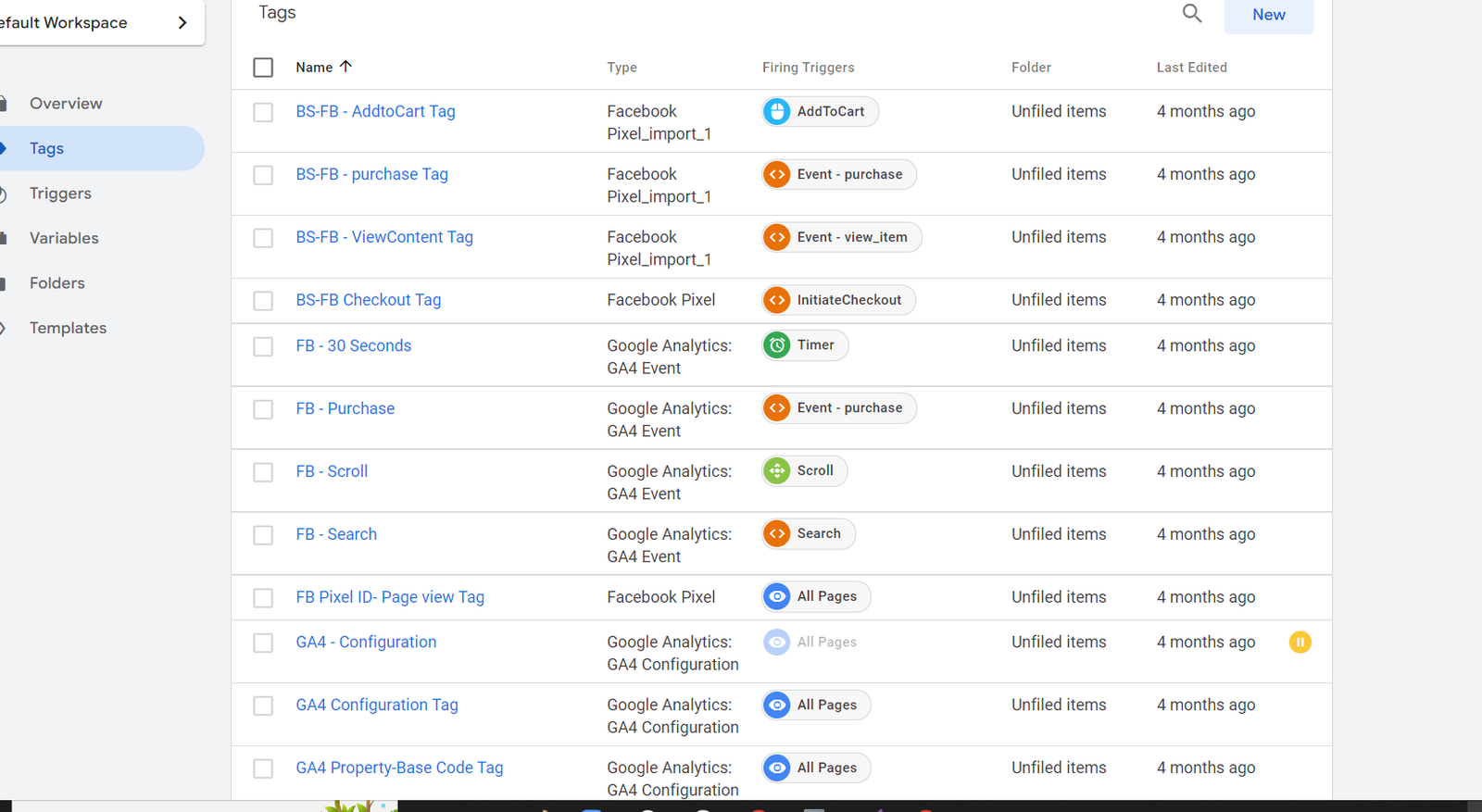Click the New tag button
The image size is (1482, 812).
pyautogui.click(x=1268, y=15)
